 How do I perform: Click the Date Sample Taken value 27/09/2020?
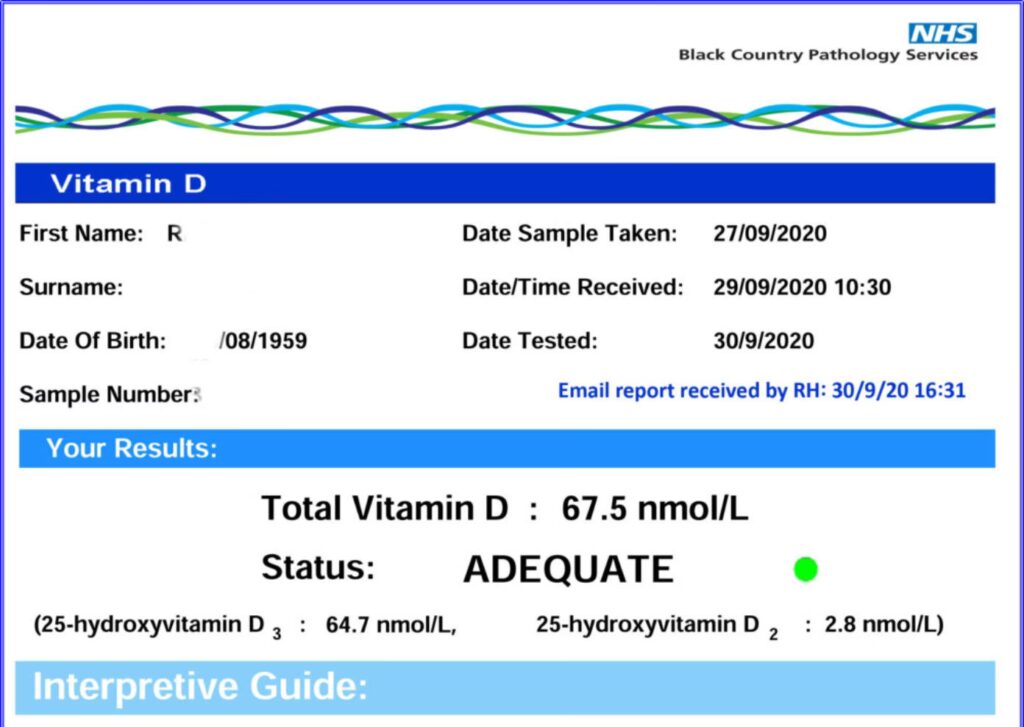pyautogui.click(x=769, y=234)
